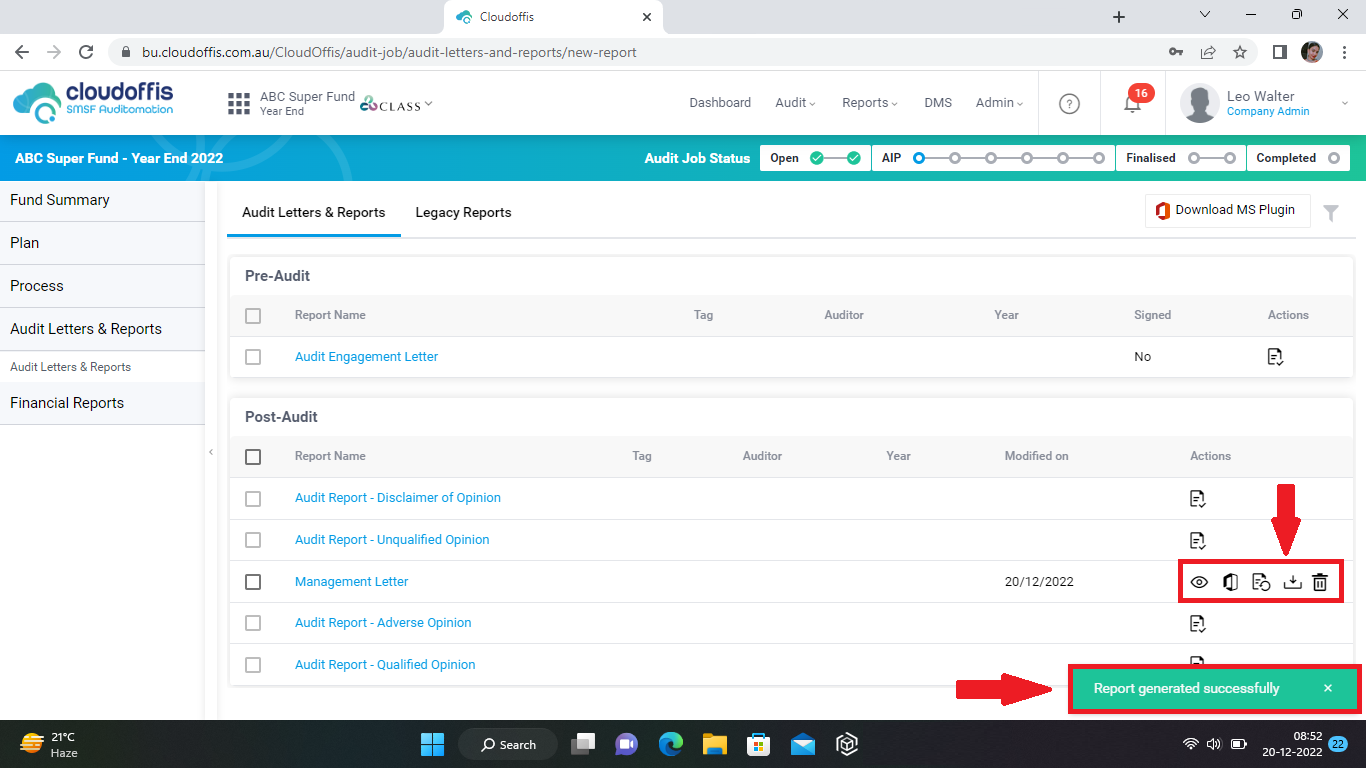This screenshot has width=1366, height=768.
Task: Dismiss the Report generated successfully notification
Action: (1328, 688)
